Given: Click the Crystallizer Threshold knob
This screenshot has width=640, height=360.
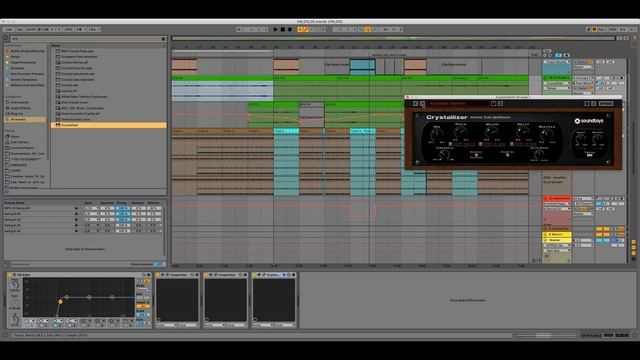Looking at the screenshot, I should 444,154.
